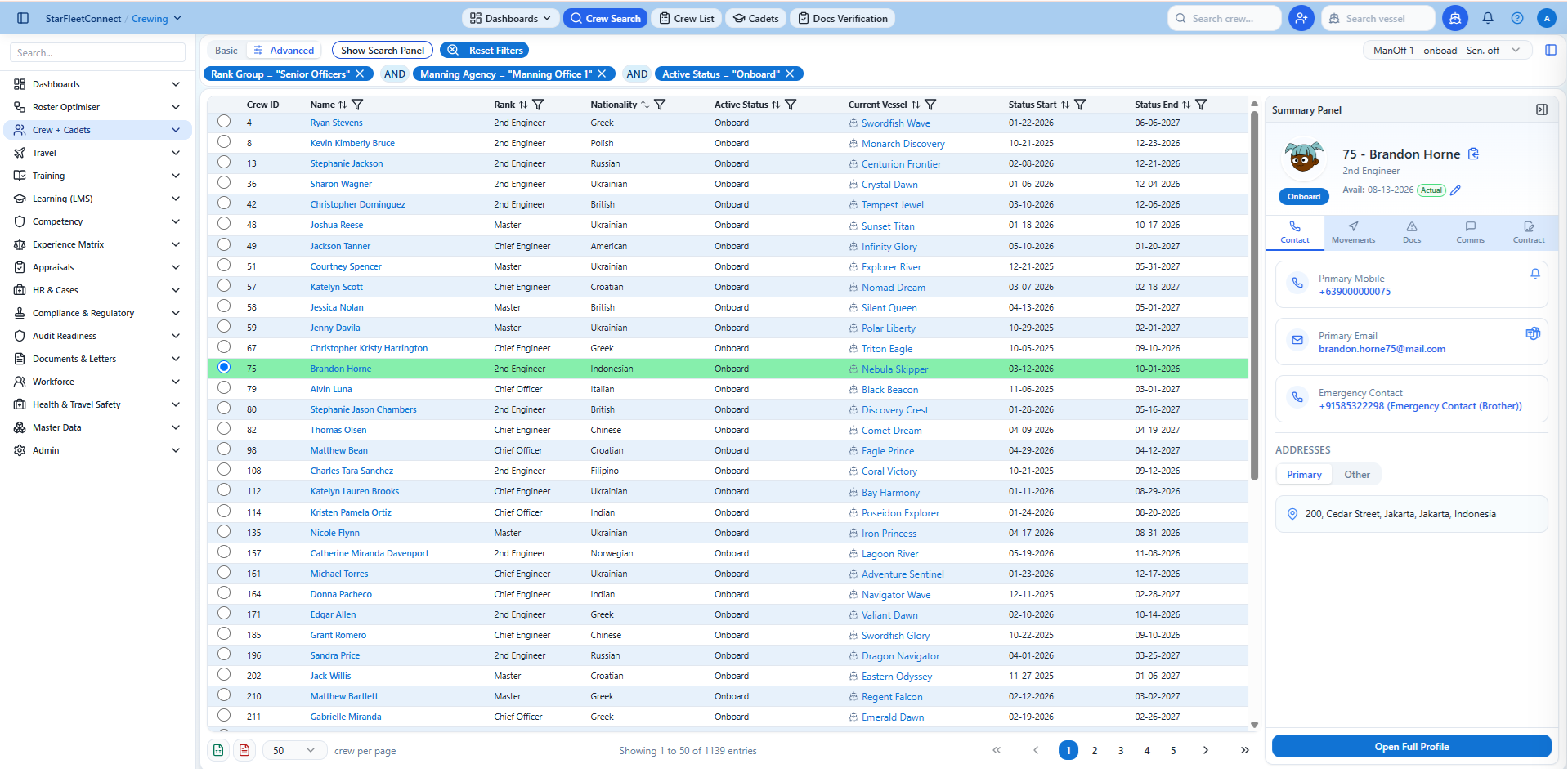
Task: Open the Dashboards dropdown in top bar
Action: click(511, 18)
